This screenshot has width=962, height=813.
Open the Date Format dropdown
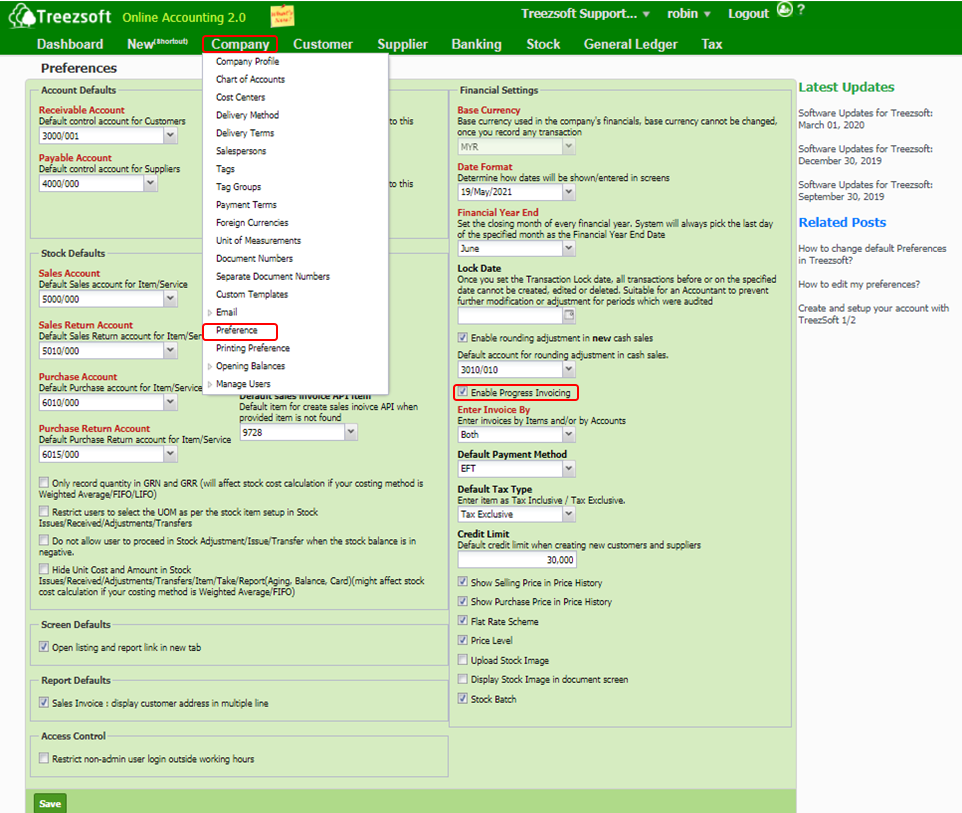(569, 192)
